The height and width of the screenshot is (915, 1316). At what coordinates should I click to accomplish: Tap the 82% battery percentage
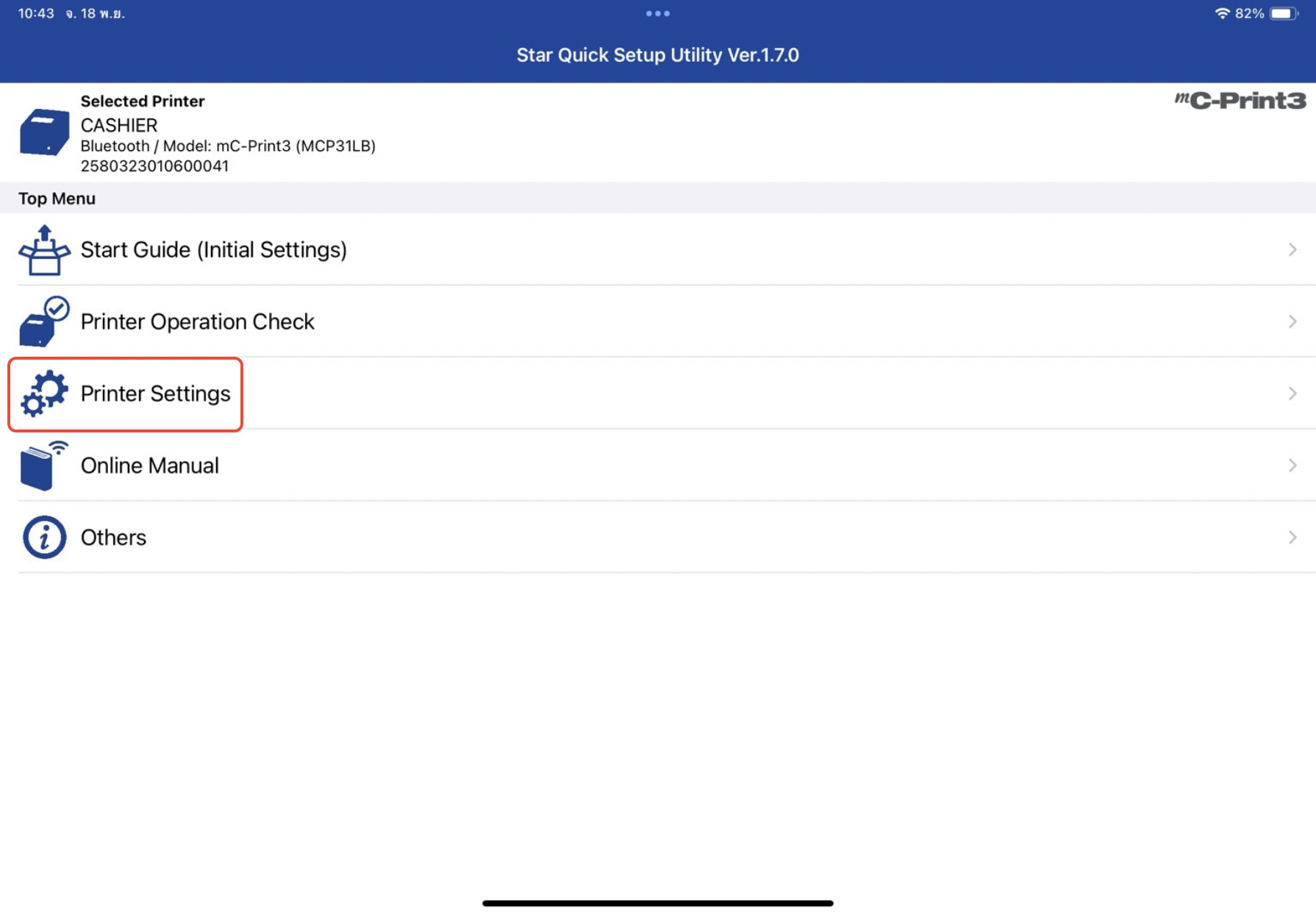click(1250, 13)
